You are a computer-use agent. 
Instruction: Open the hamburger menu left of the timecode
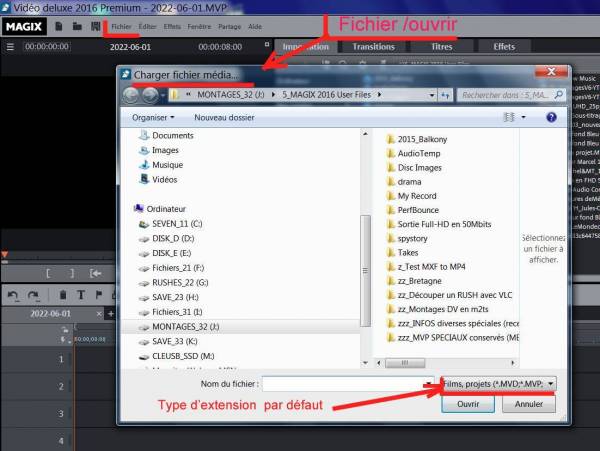pos(9,46)
